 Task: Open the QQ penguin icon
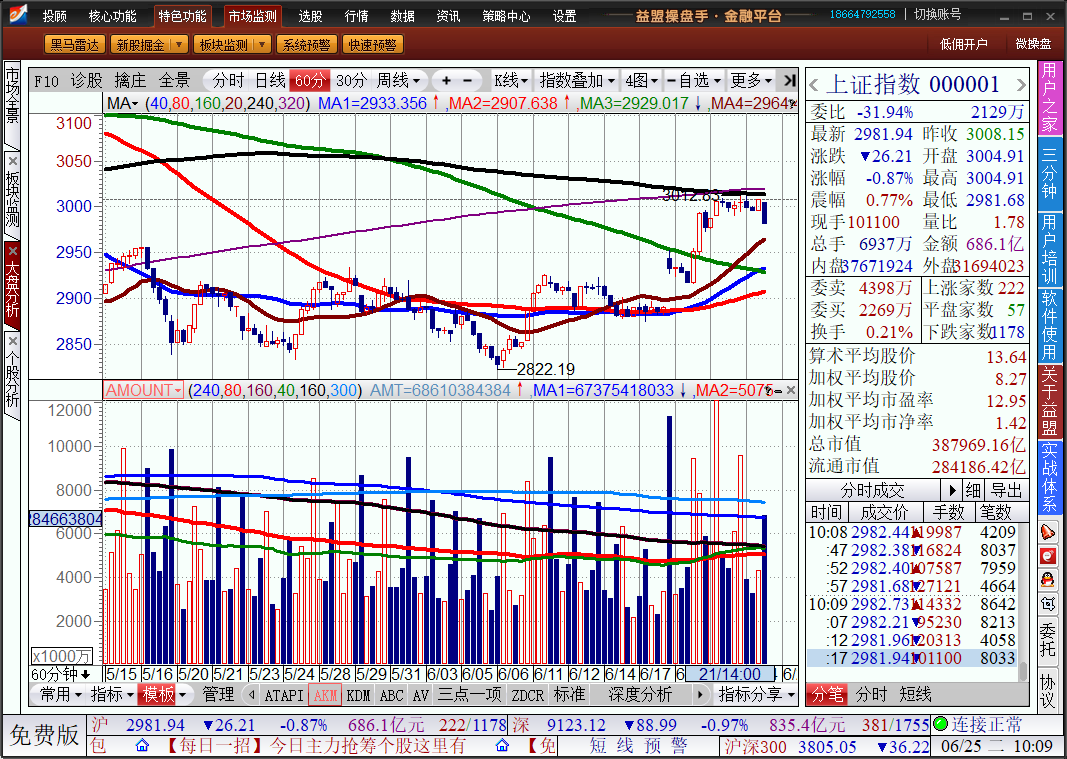[x=1048, y=579]
